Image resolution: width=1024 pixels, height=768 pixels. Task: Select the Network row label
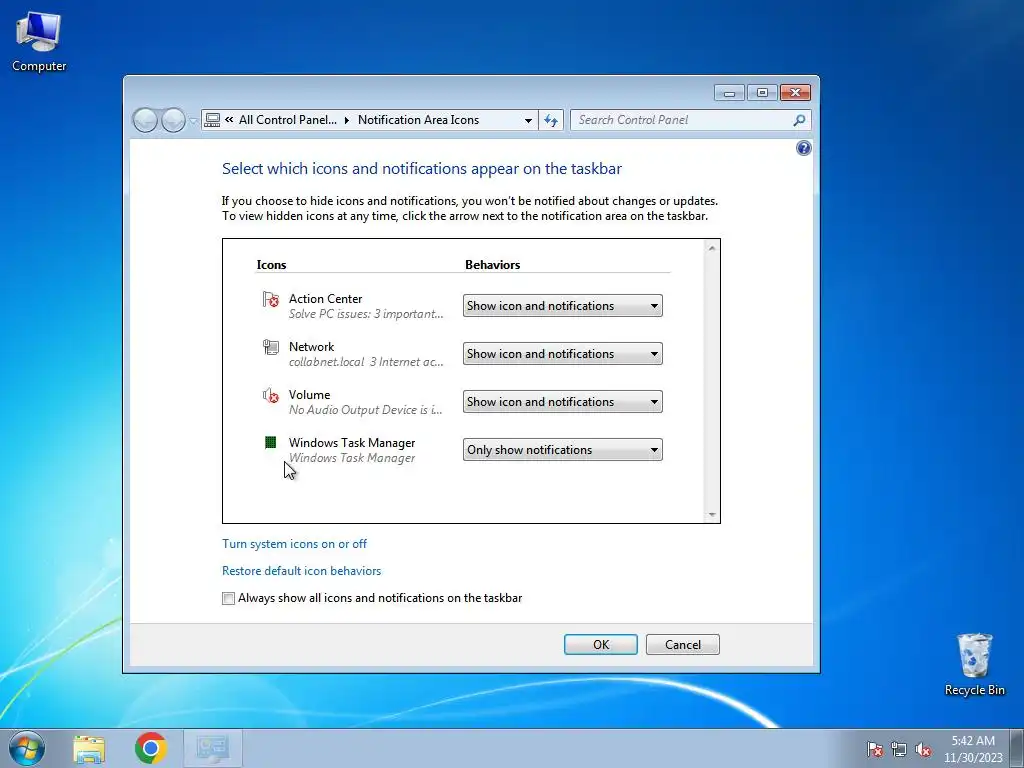click(x=312, y=347)
